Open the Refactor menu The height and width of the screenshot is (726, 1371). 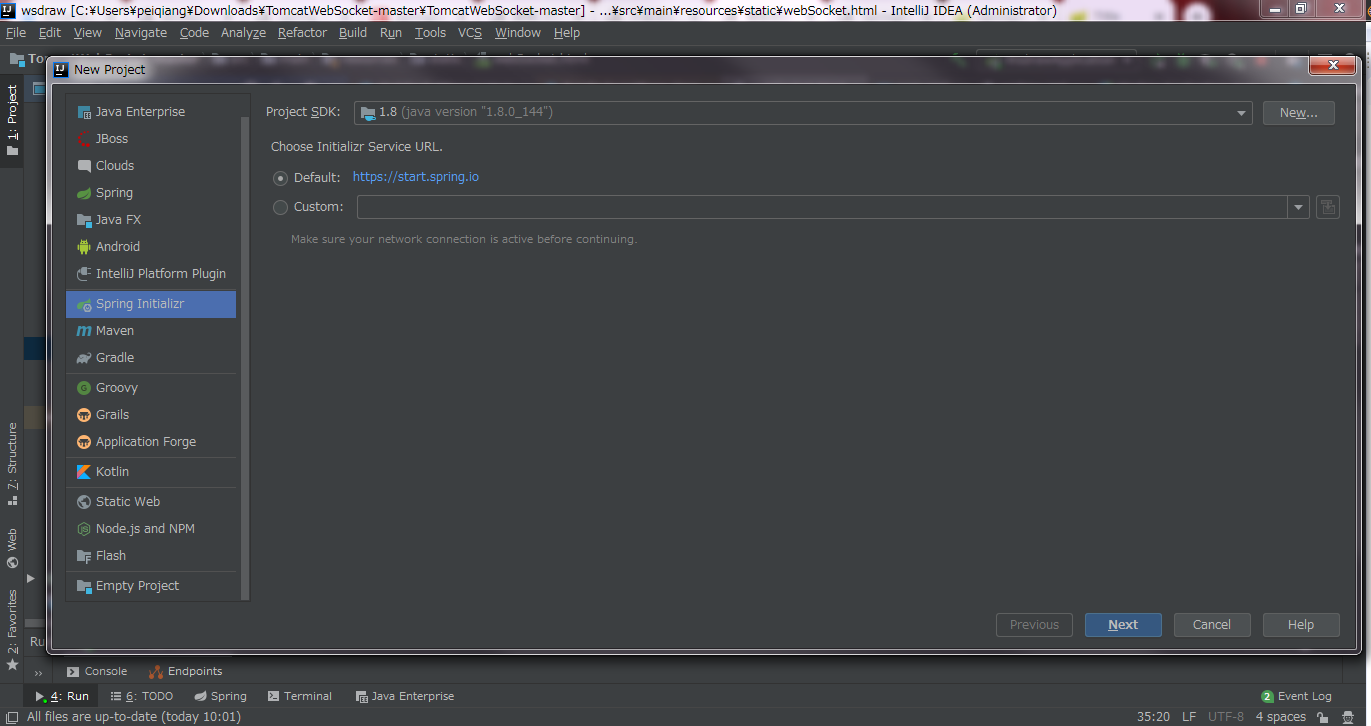coord(302,33)
